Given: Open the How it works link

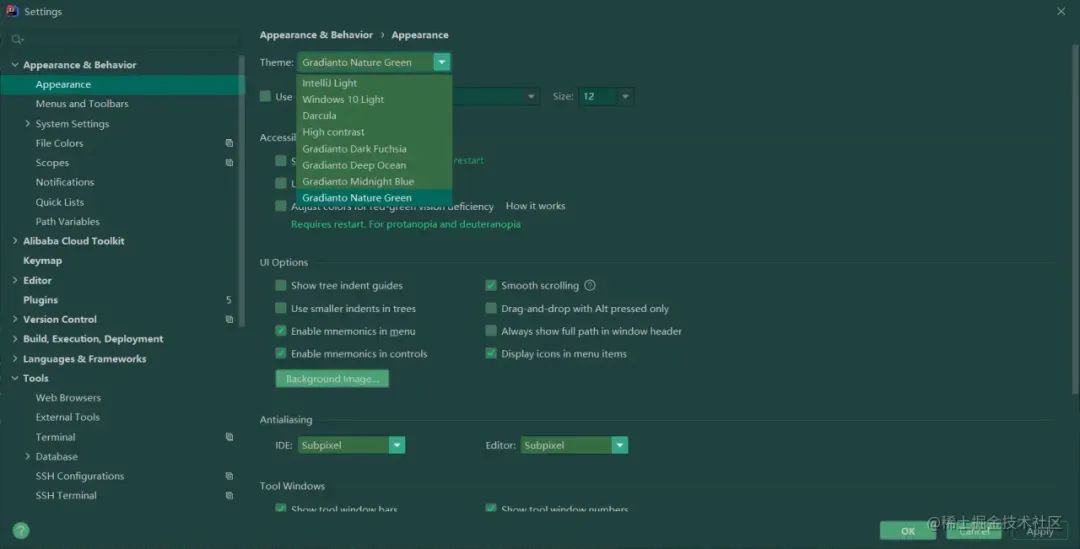Looking at the screenshot, I should [535, 206].
